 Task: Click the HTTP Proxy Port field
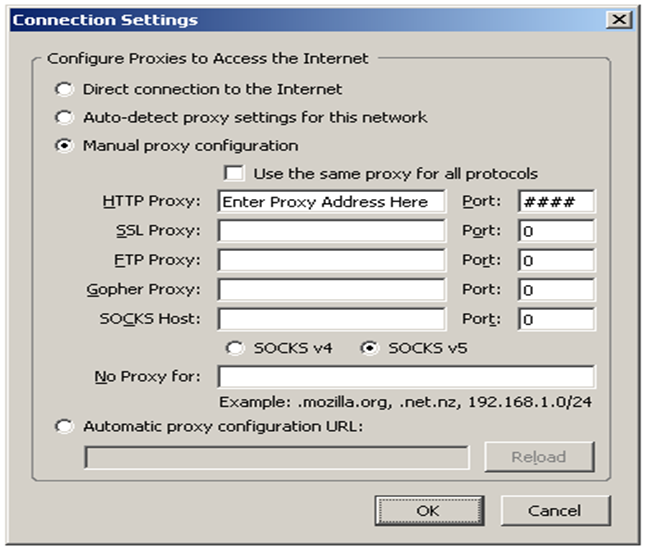pyautogui.click(x=556, y=201)
